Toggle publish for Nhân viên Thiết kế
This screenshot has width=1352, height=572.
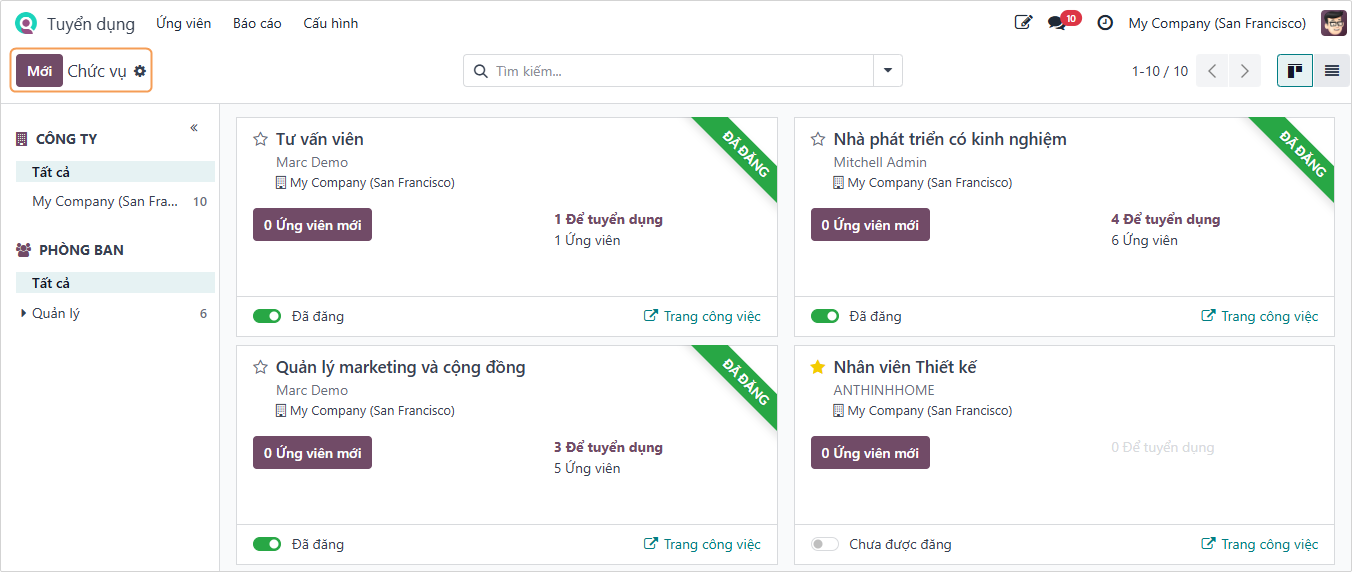824,545
